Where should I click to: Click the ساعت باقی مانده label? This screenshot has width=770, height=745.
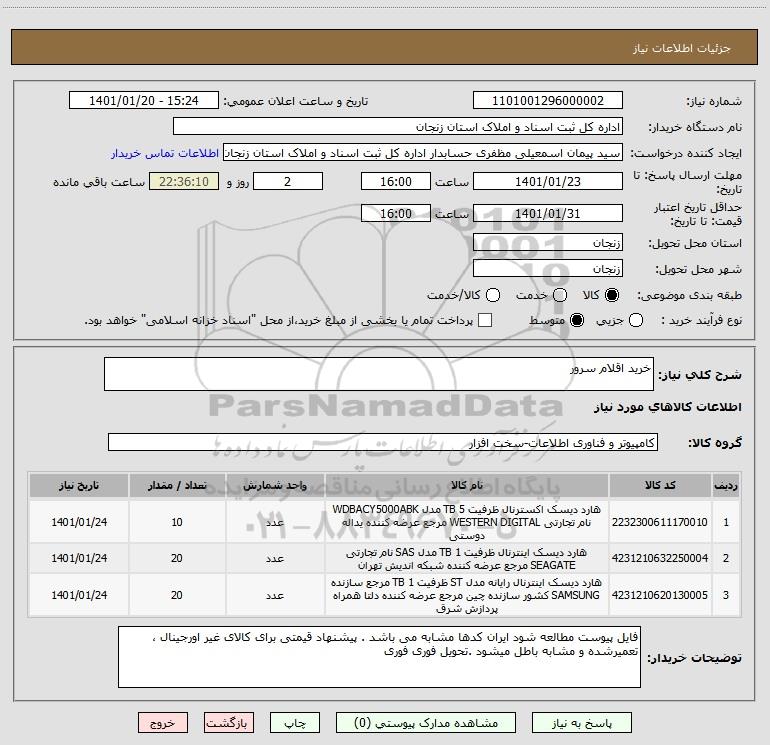99,182
